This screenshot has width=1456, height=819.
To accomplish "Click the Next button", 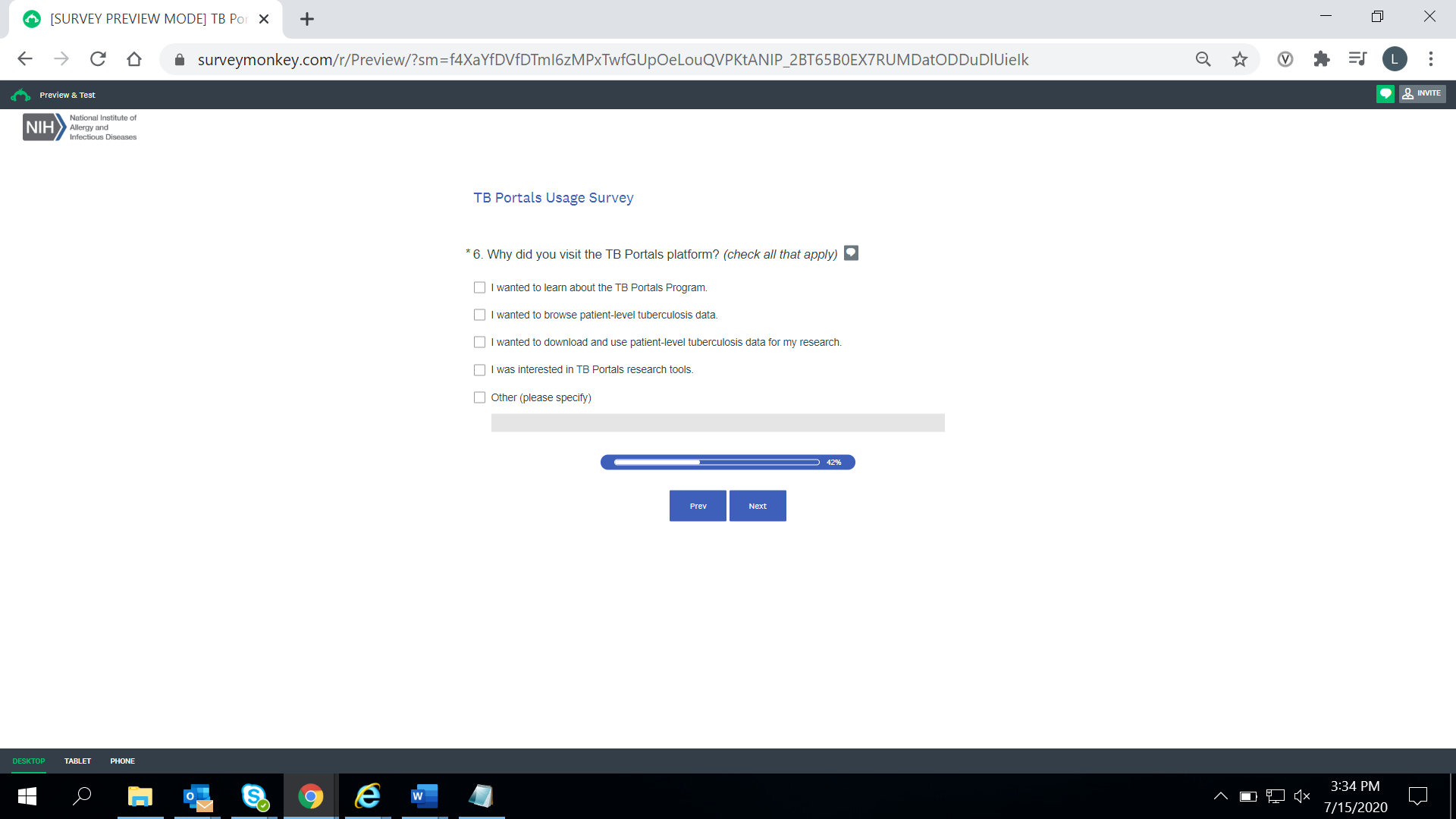I will coord(757,506).
